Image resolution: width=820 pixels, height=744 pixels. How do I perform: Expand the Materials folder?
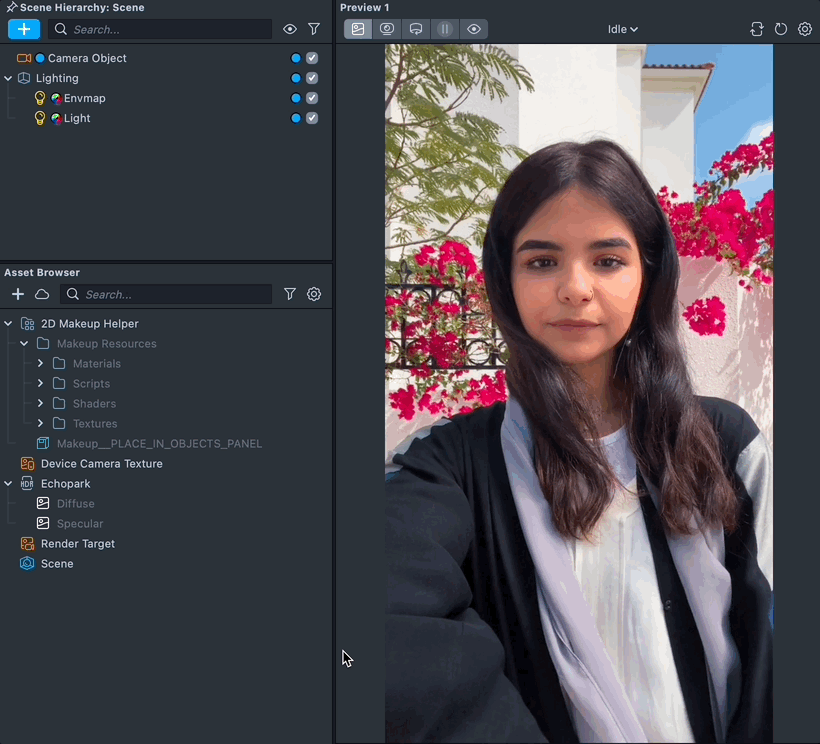point(41,364)
